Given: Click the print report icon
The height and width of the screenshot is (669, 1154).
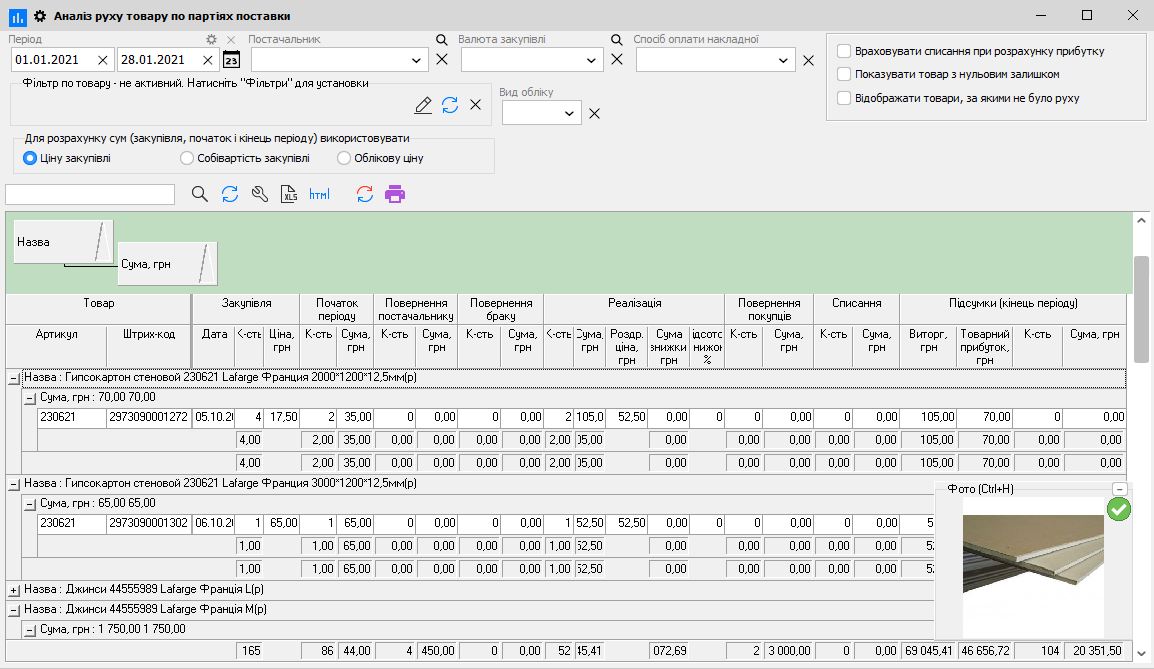Looking at the screenshot, I should pos(395,194).
